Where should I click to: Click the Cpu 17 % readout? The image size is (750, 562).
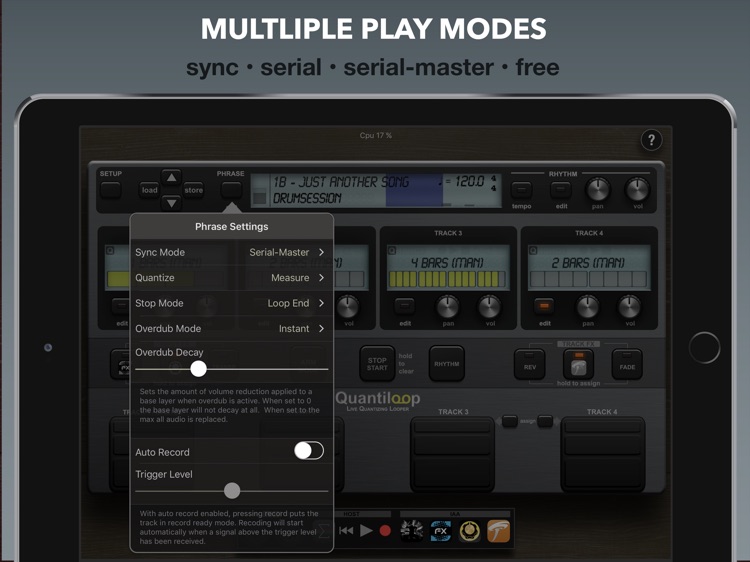point(375,135)
